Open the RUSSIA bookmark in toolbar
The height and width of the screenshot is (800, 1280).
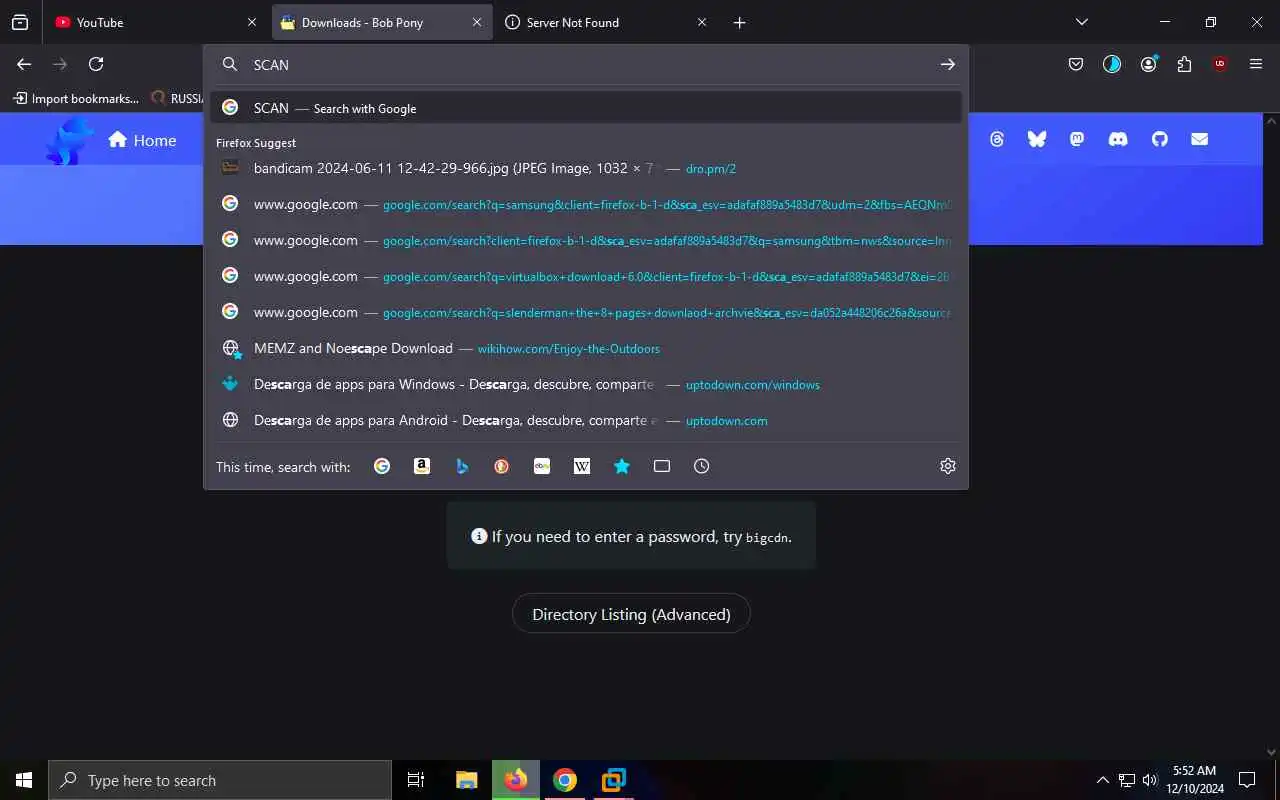177,98
